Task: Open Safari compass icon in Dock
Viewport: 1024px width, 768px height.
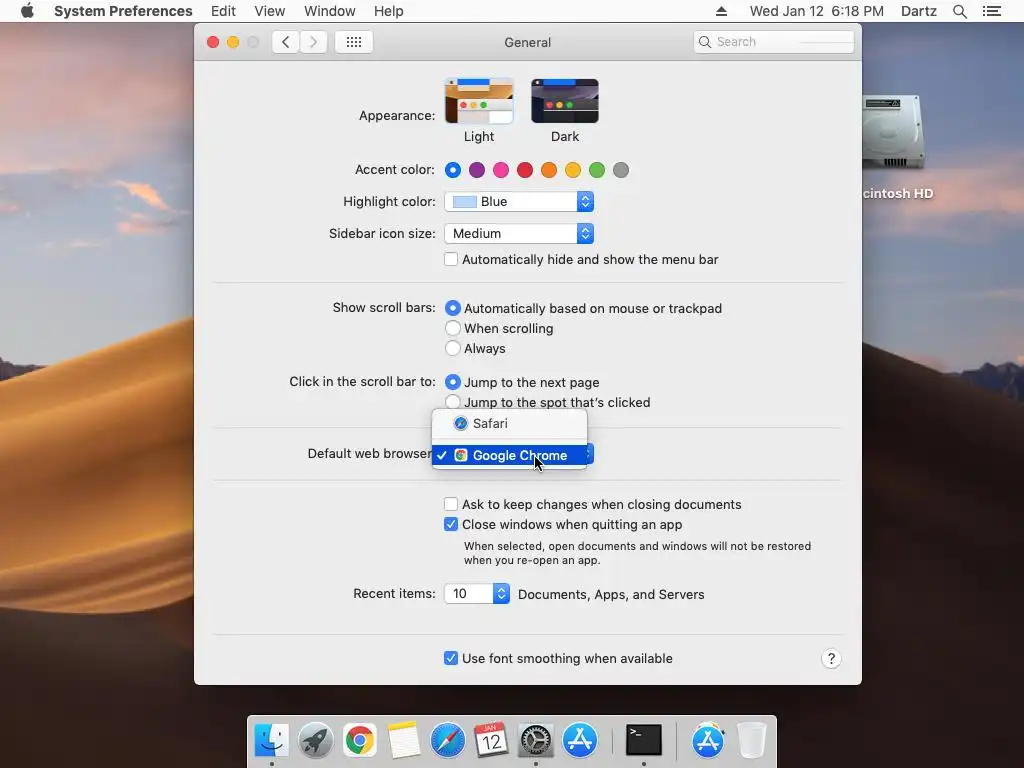Action: 447,740
